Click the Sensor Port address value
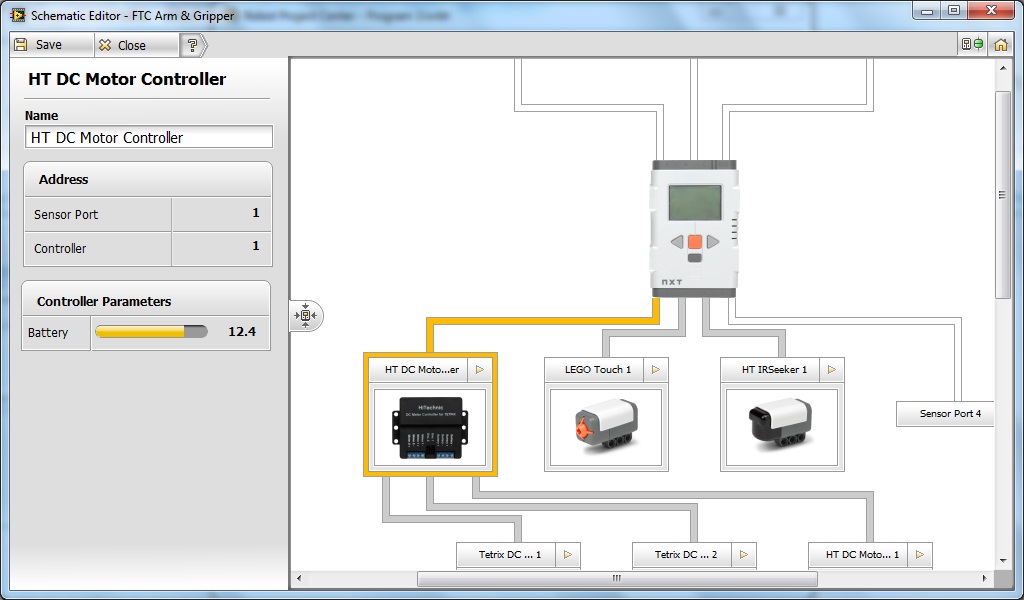 pos(221,214)
